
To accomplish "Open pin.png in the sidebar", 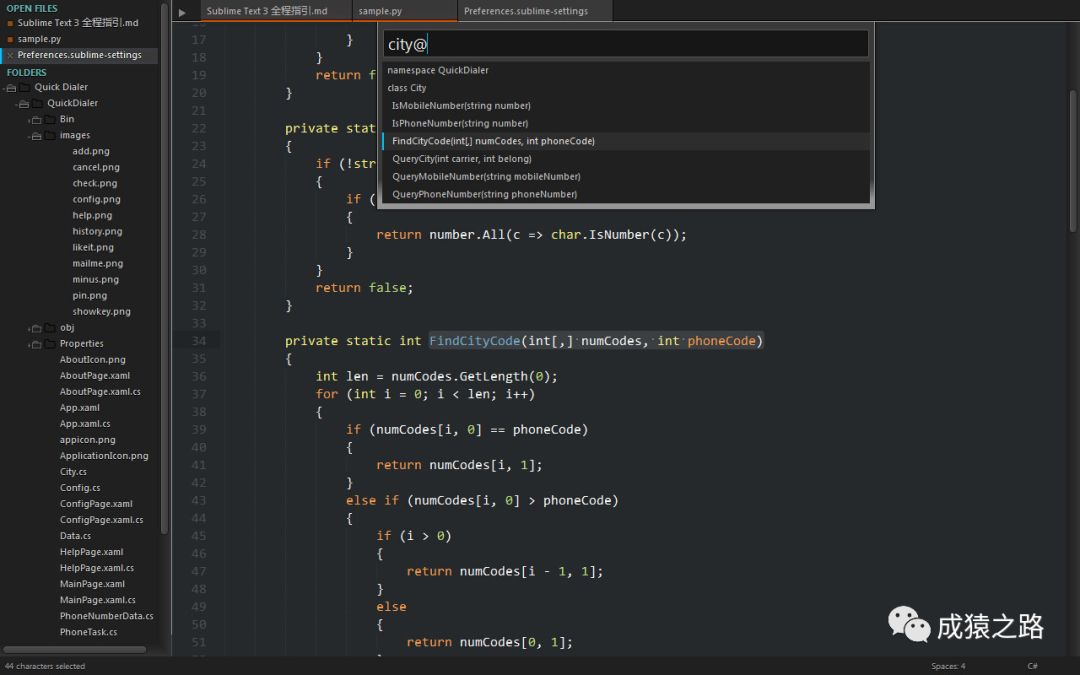I will coord(90,295).
